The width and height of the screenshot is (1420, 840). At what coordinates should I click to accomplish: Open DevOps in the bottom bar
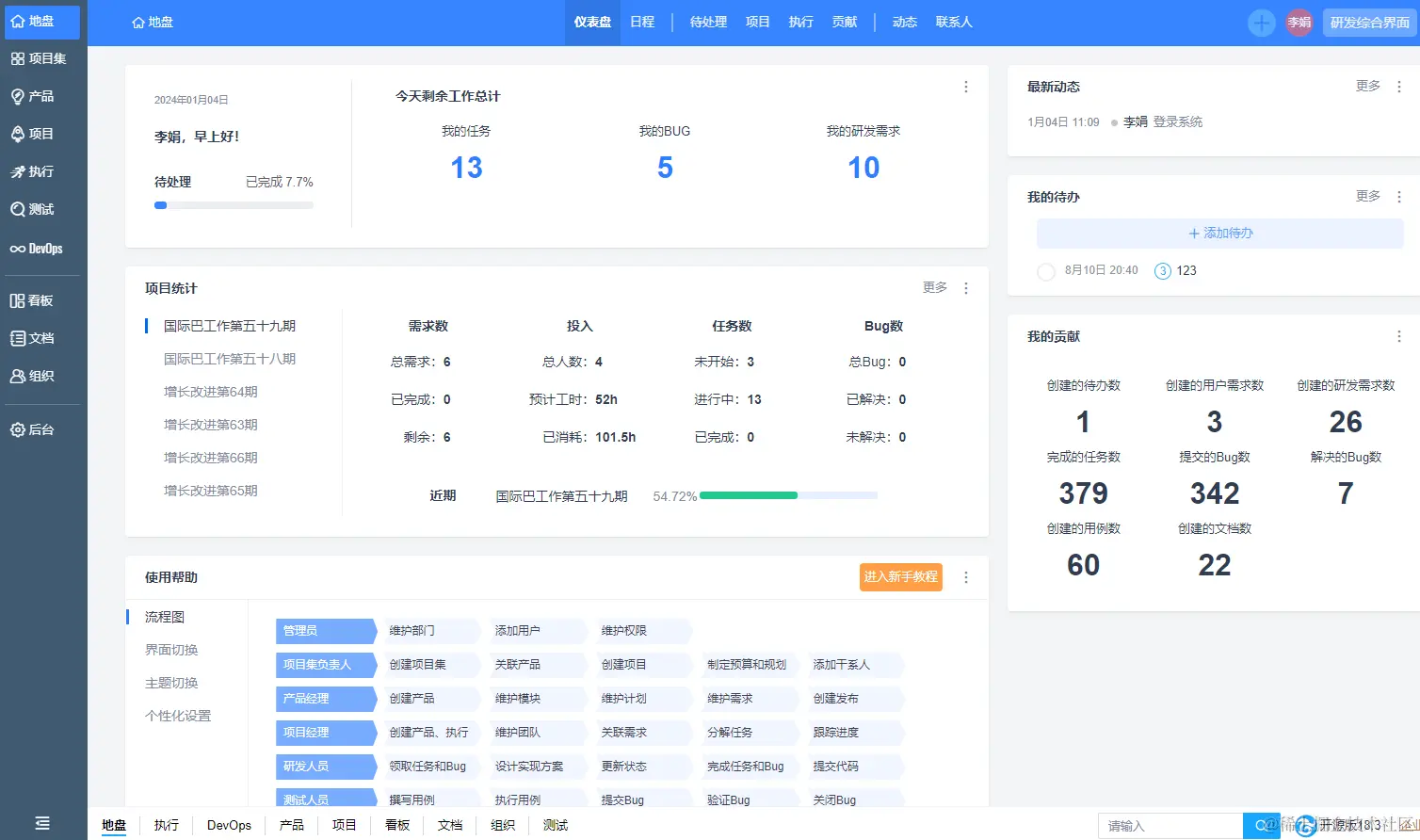pyautogui.click(x=229, y=825)
